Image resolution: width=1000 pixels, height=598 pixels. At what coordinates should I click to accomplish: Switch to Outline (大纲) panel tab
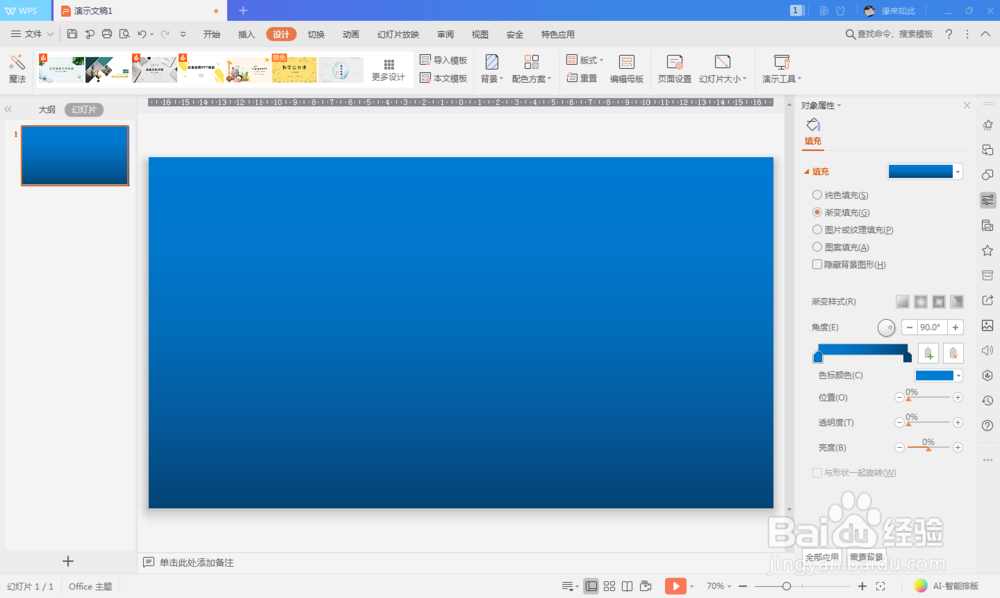click(47, 110)
